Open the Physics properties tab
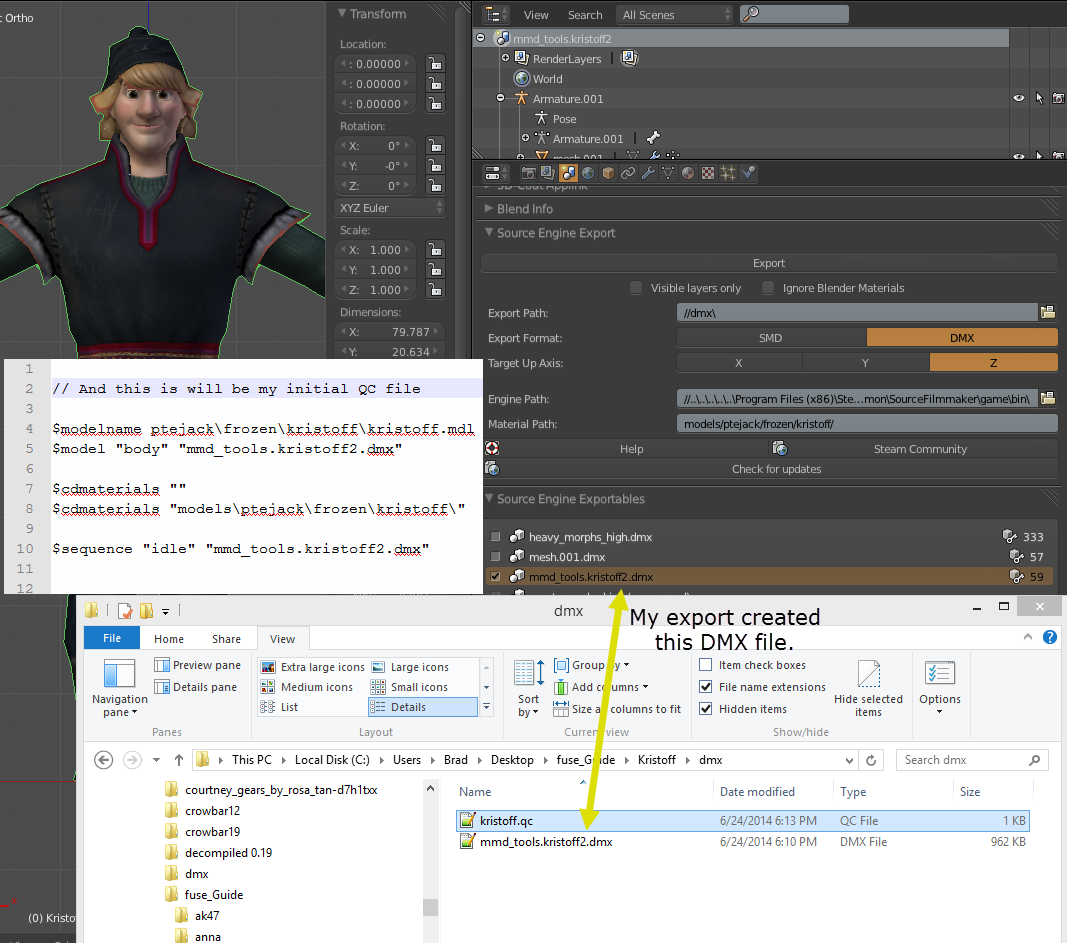The image size is (1067, 943). (x=749, y=173)
